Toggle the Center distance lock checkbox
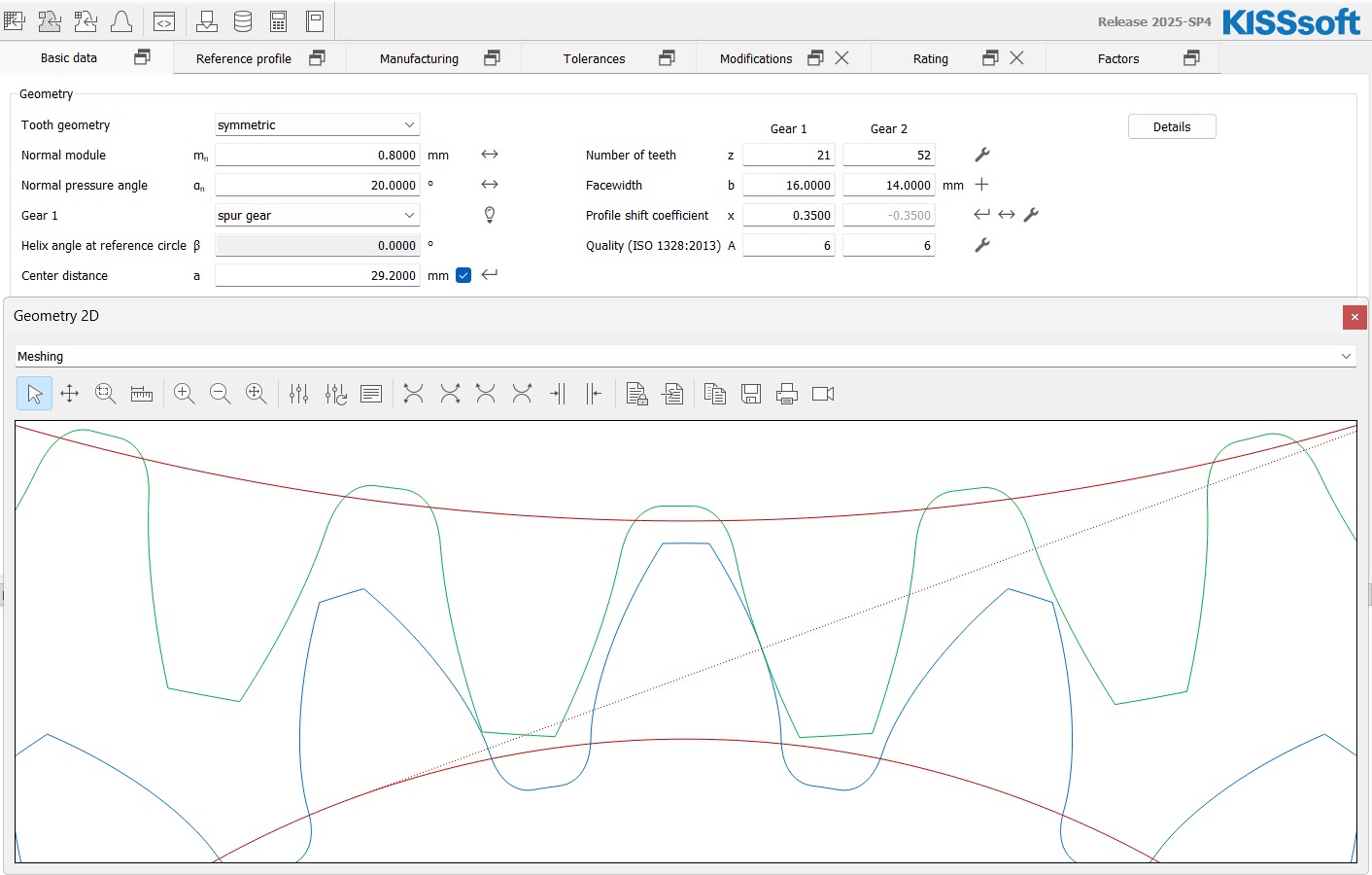 tap(463, 275)
